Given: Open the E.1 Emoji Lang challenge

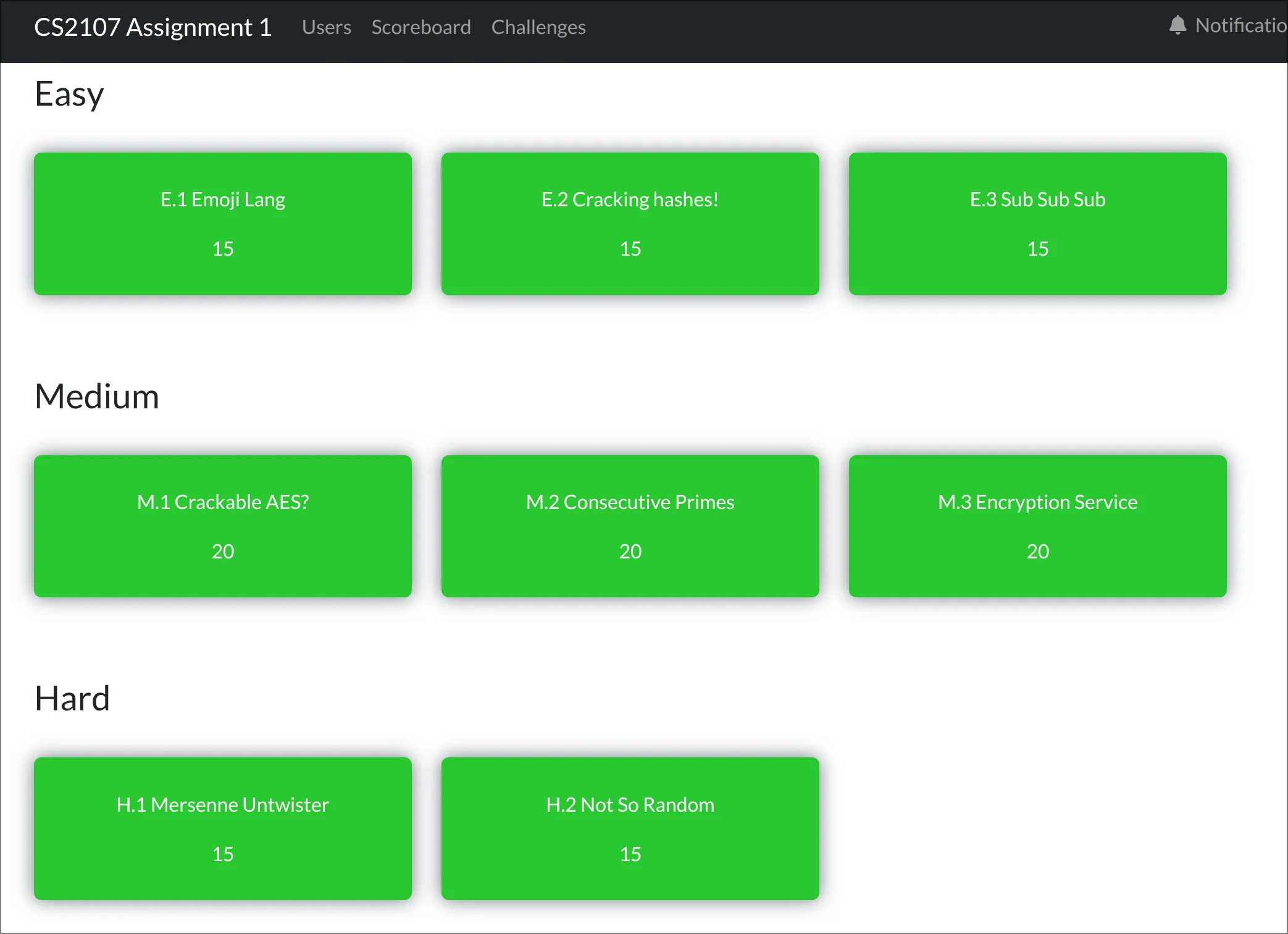Looking at the screenshot, I should (x=223, y=224).
